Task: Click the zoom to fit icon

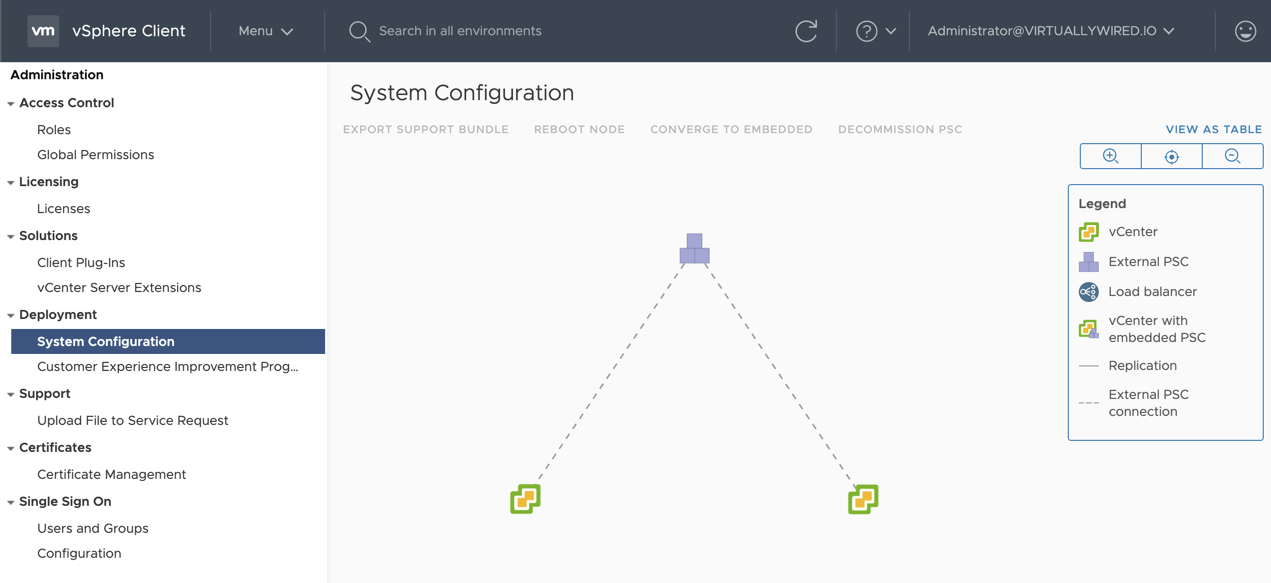Action: 1171,156
